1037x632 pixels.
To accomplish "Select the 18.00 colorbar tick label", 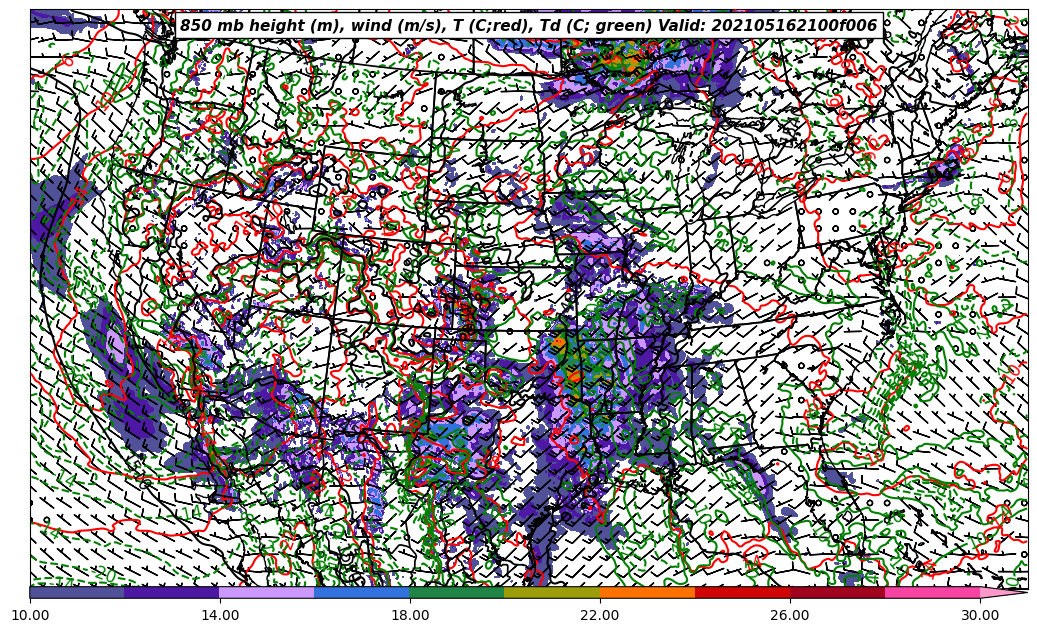I will click(x=410, y=616).
